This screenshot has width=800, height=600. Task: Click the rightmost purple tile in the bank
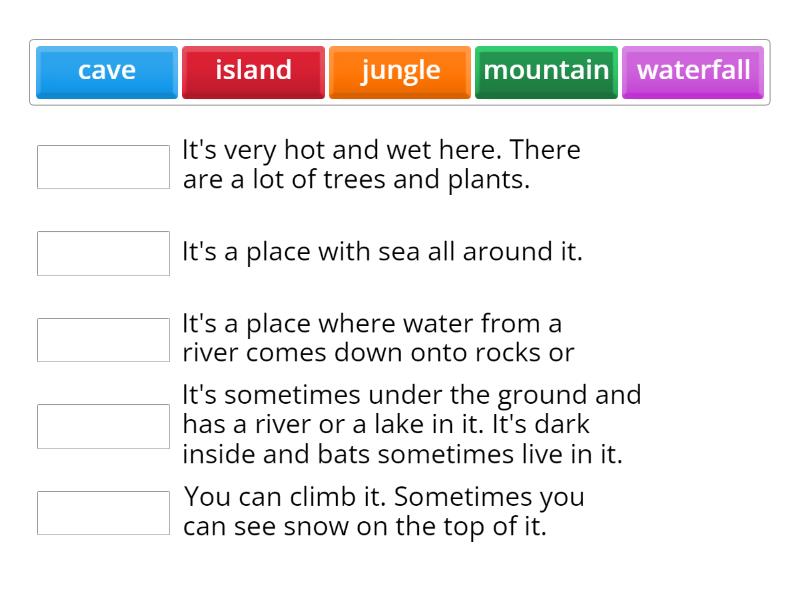(x=693, y=70)
